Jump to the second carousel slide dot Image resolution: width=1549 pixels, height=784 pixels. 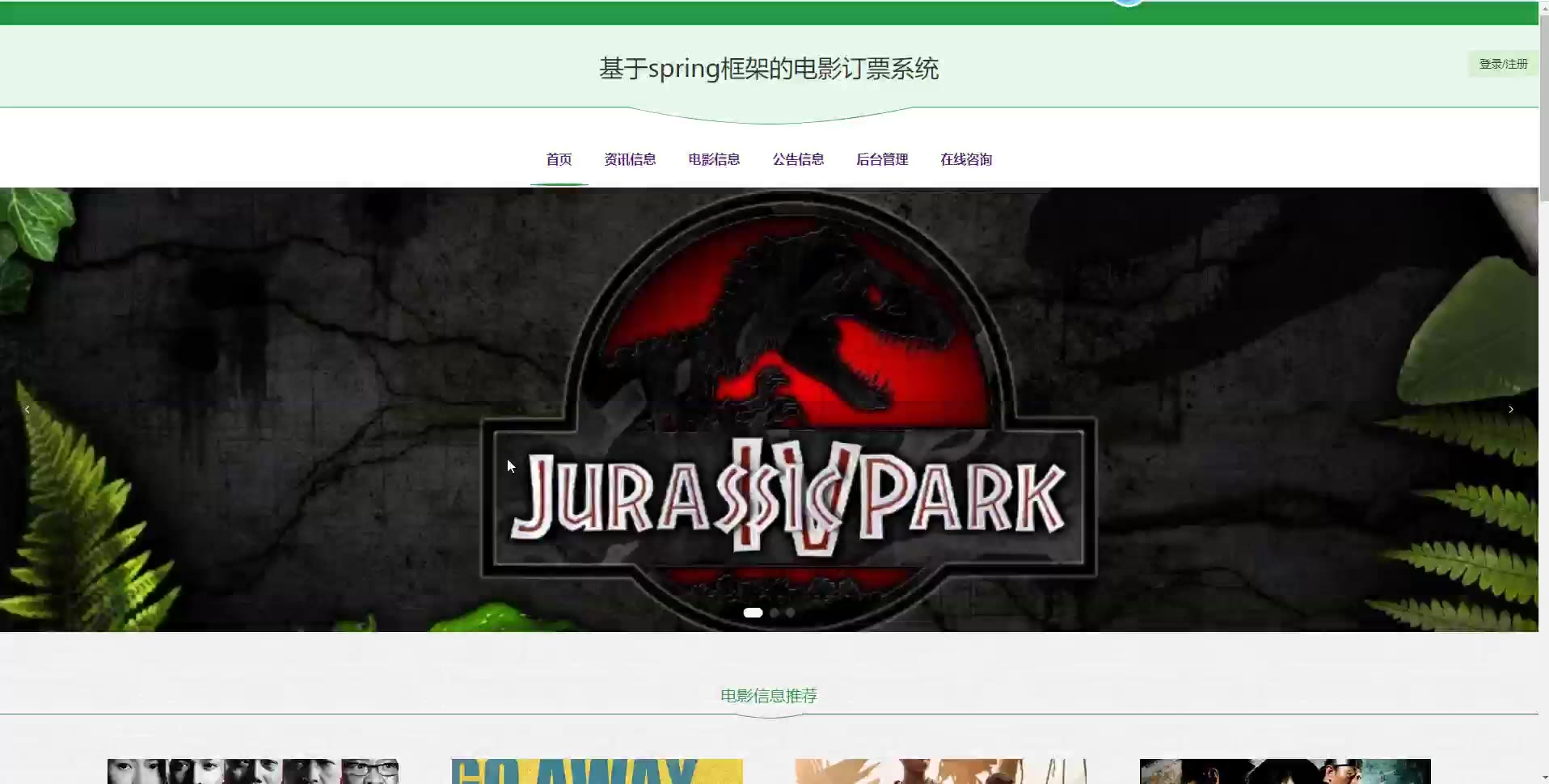774,613
